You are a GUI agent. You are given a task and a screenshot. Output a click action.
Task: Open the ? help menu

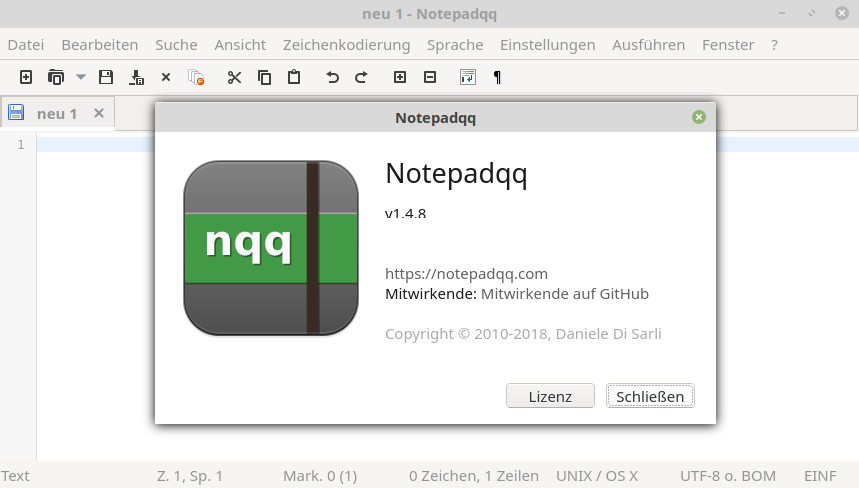click(x=774, y=45)
